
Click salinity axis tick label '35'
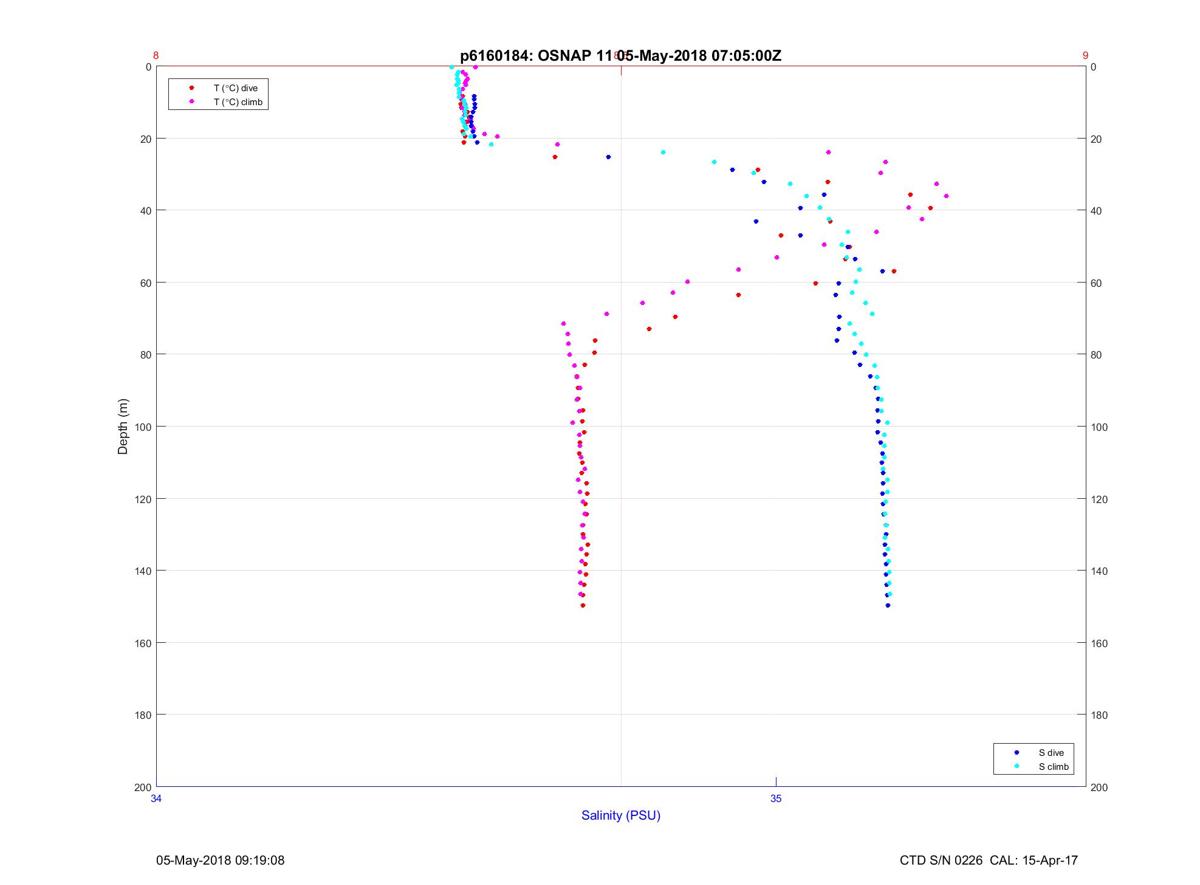pos(776,798)
